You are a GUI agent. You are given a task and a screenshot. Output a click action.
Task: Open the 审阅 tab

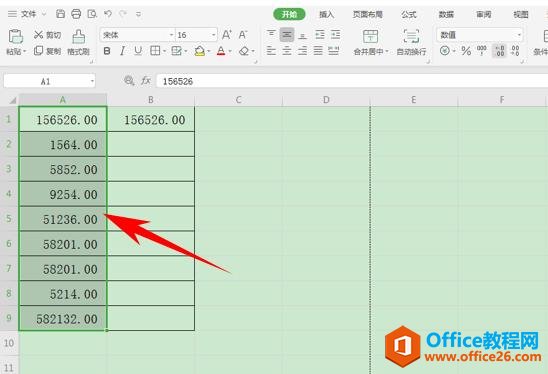[x=484, y=14]
